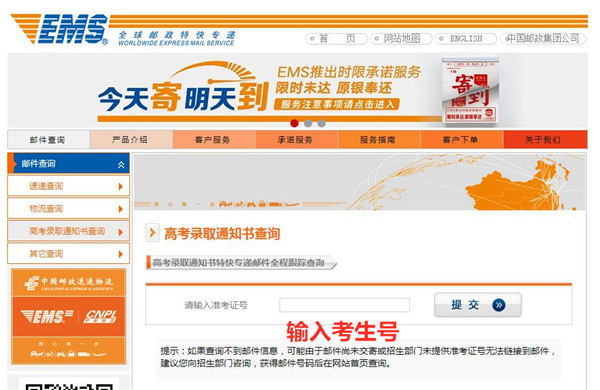Expand the arrow beside 其它查询

coord(121,254)
